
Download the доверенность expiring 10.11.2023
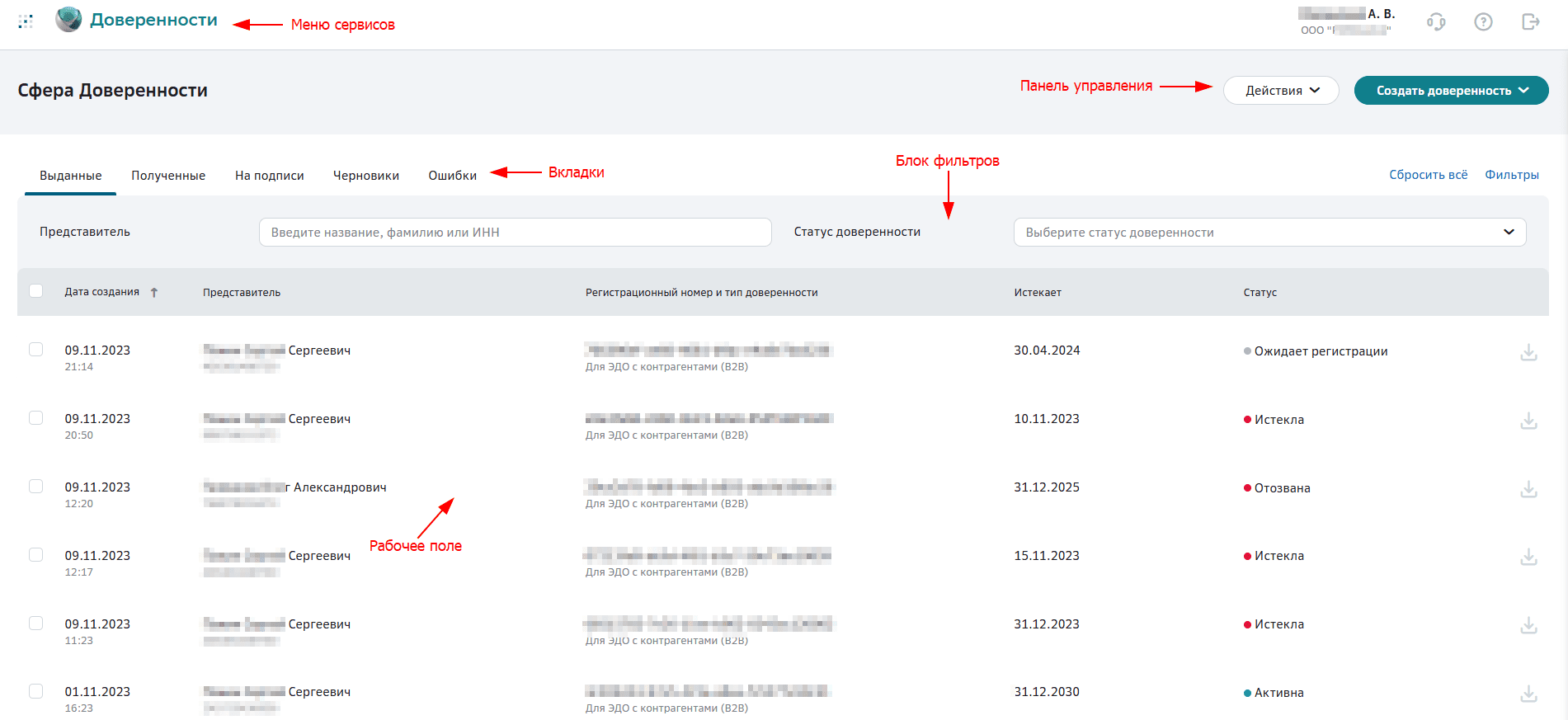click(x=1528, y=421)
